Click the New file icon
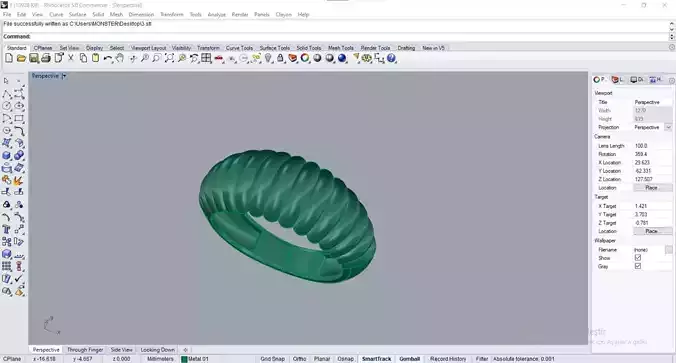This screenshot has width=676, height=363. click(9, 58)
